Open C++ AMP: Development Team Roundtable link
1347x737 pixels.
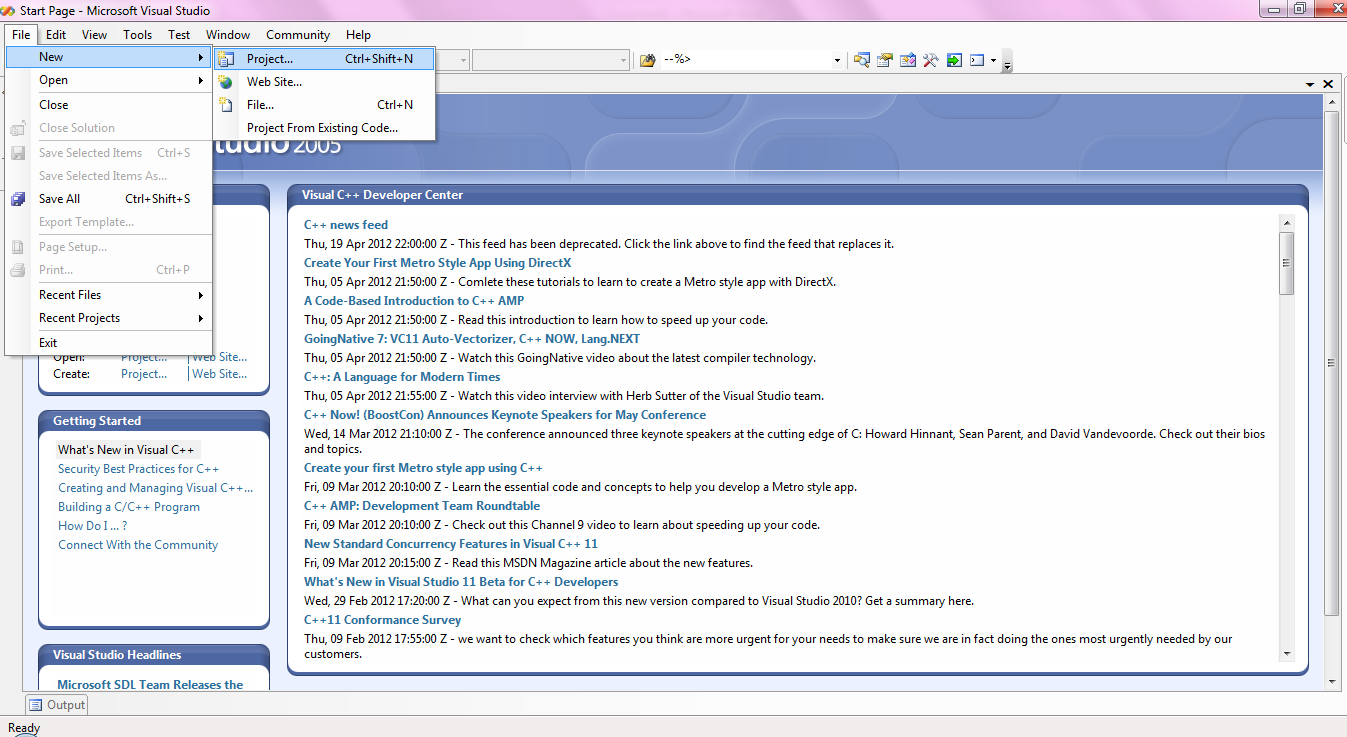pyautogui.click(x=422, y=506)
